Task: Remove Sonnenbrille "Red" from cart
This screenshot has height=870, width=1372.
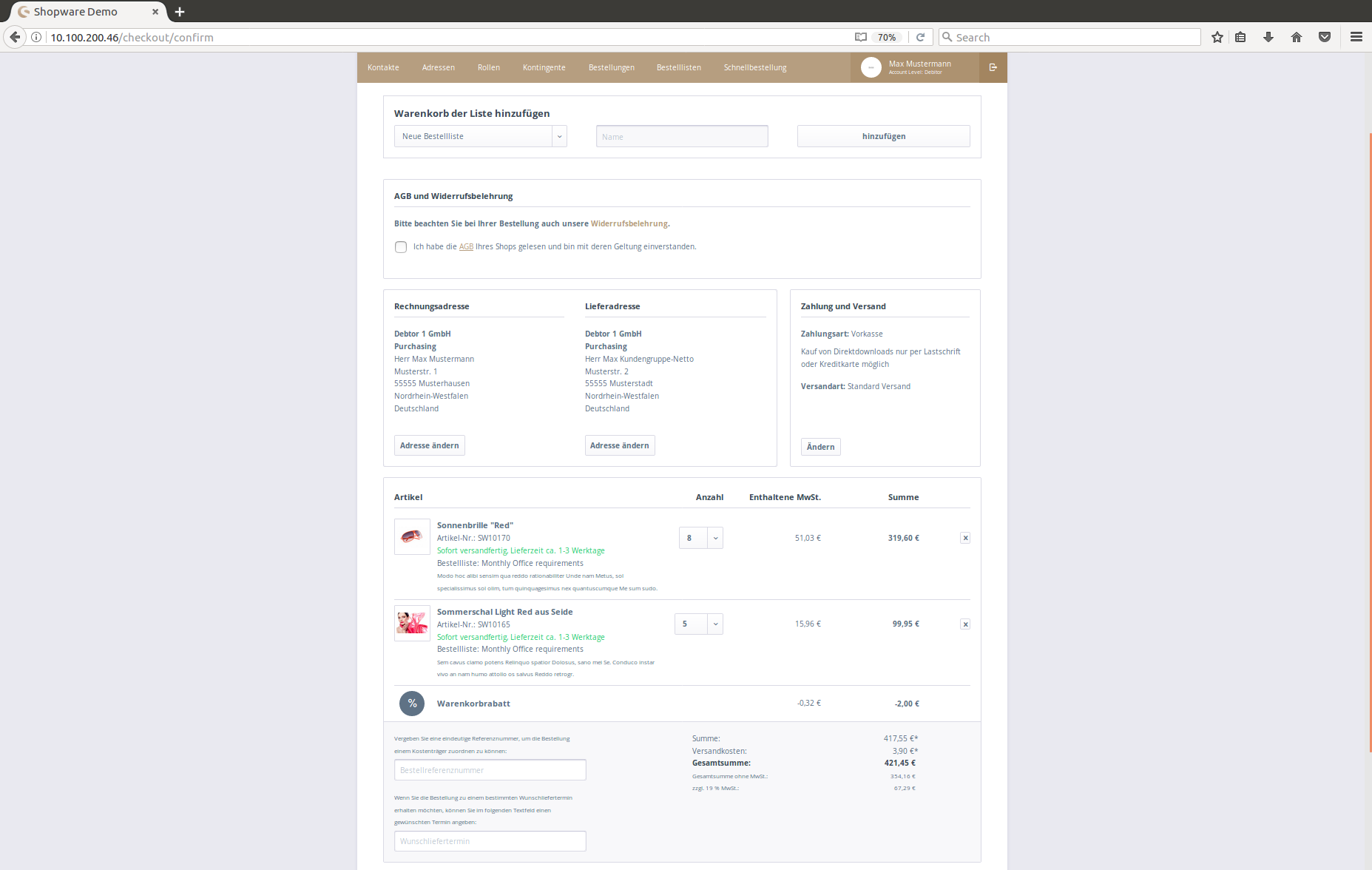Action: click(964, 538)
